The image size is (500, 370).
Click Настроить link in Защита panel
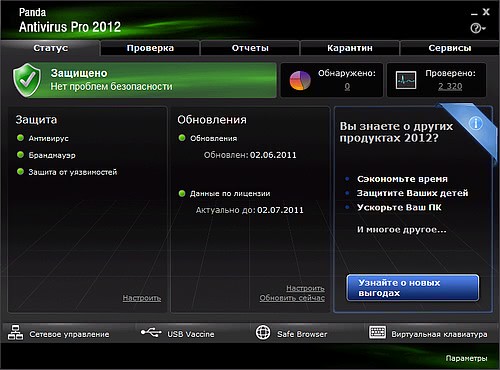[x=142, y=298]
